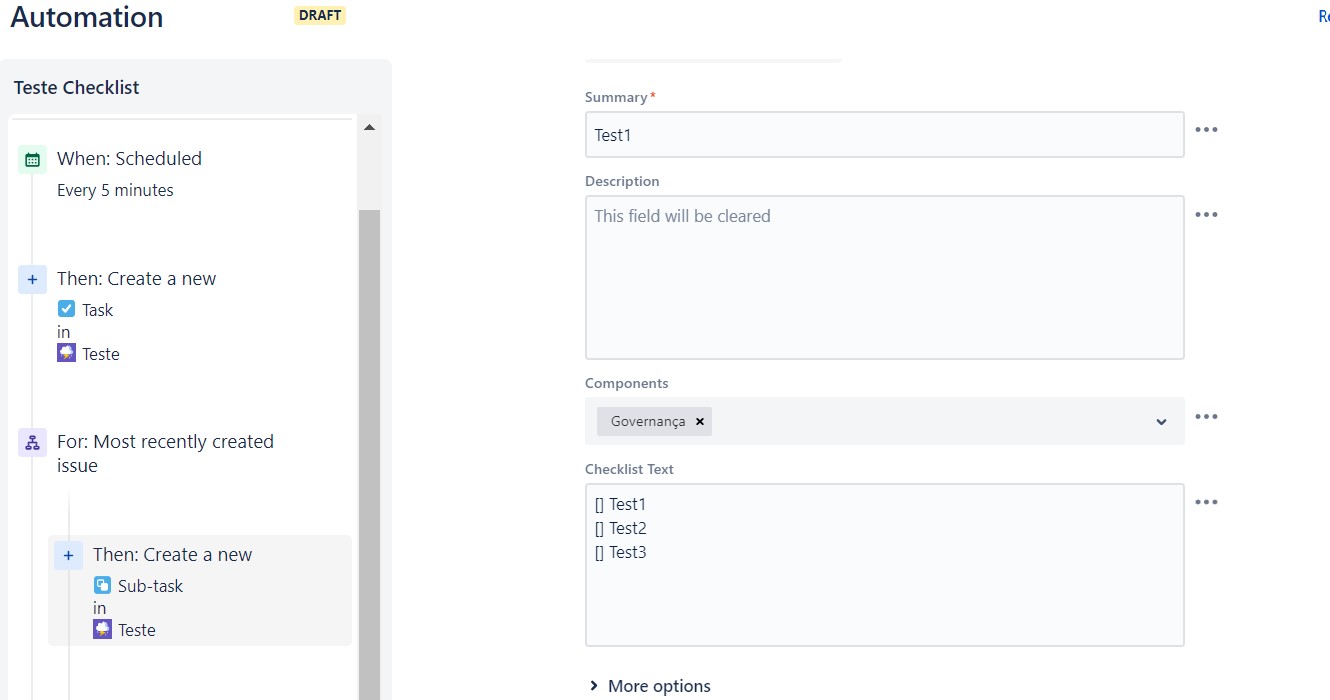This screenshot has width=1330, height=700.
Task: Click the Sub-task issue type icon
Action: tap(102, 585)
